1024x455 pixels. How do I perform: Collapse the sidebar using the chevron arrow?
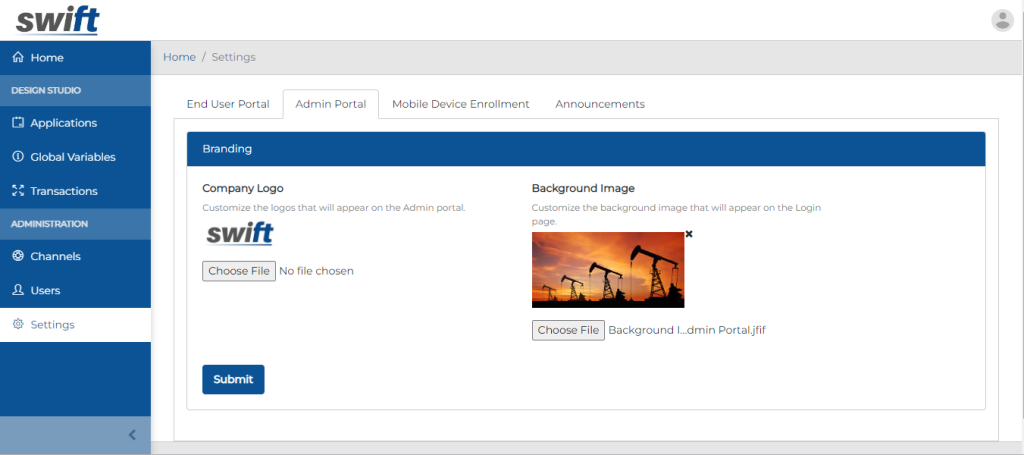tap(132, 435)
